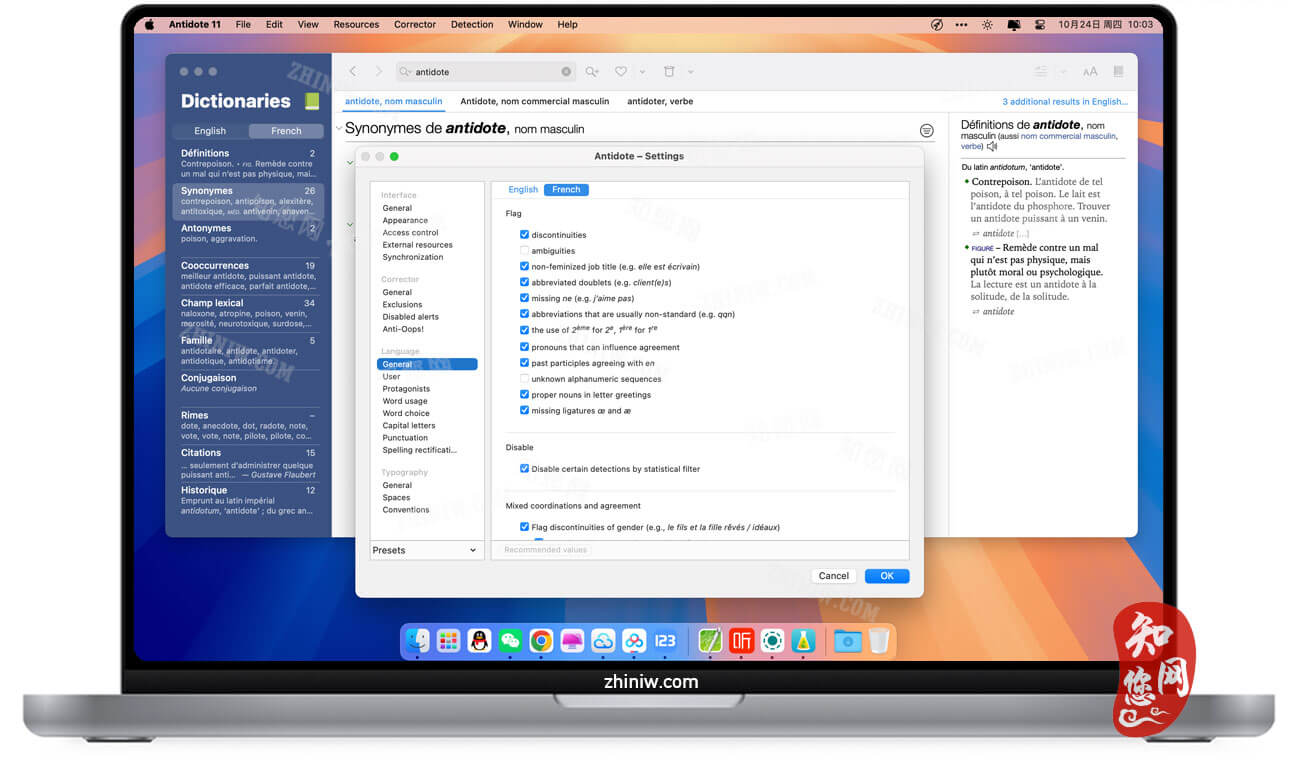Select French in Dictionaries sidebar
The height and width of the screenshot is (779, 1298).
tap(286, 131)
